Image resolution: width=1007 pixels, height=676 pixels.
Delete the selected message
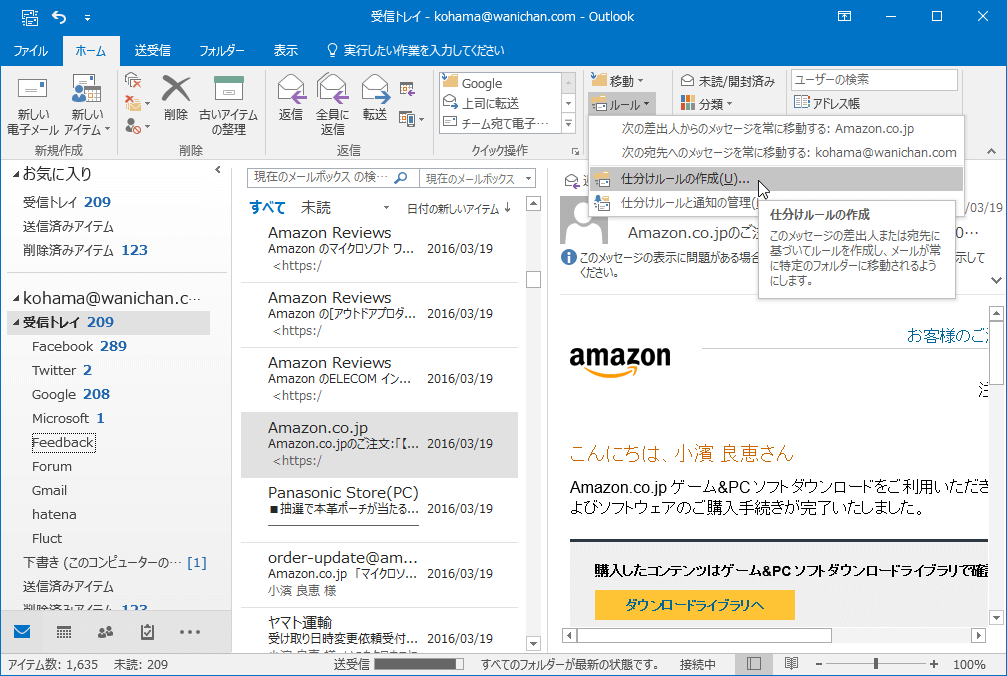[x=175, y=98]
